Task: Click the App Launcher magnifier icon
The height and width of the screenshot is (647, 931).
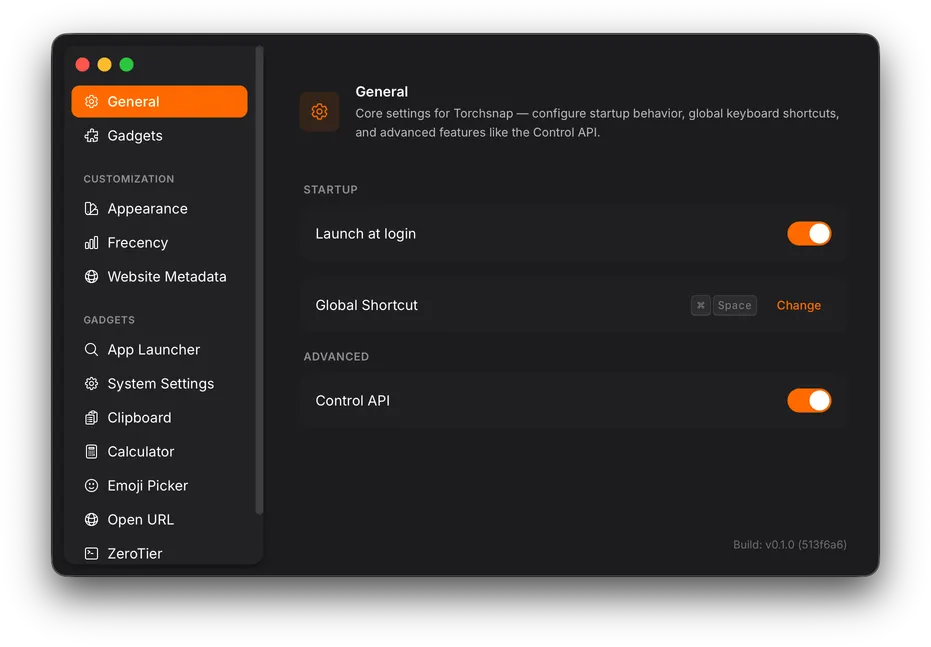Action: tap(91, 350)
